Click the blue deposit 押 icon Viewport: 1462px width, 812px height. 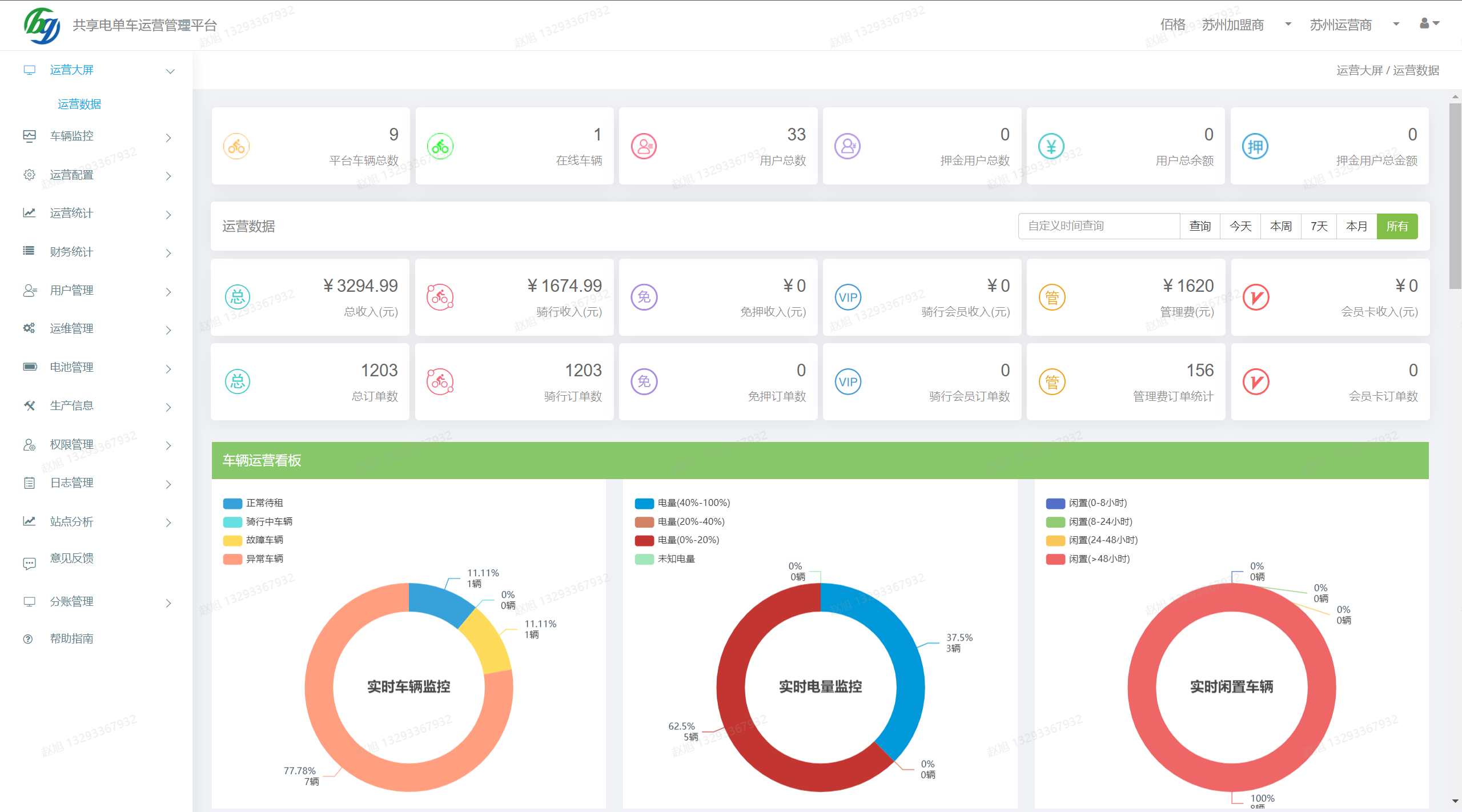(x=1255, y=147)
